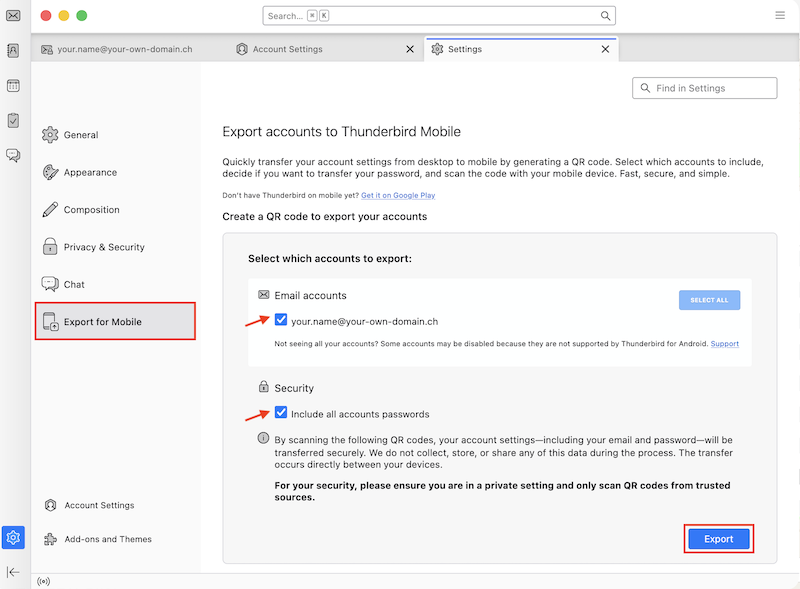This screenshot has height=589, width=800.
Task: Open the Chat space icon in the left spaces bar
Action: pos(13,155)
